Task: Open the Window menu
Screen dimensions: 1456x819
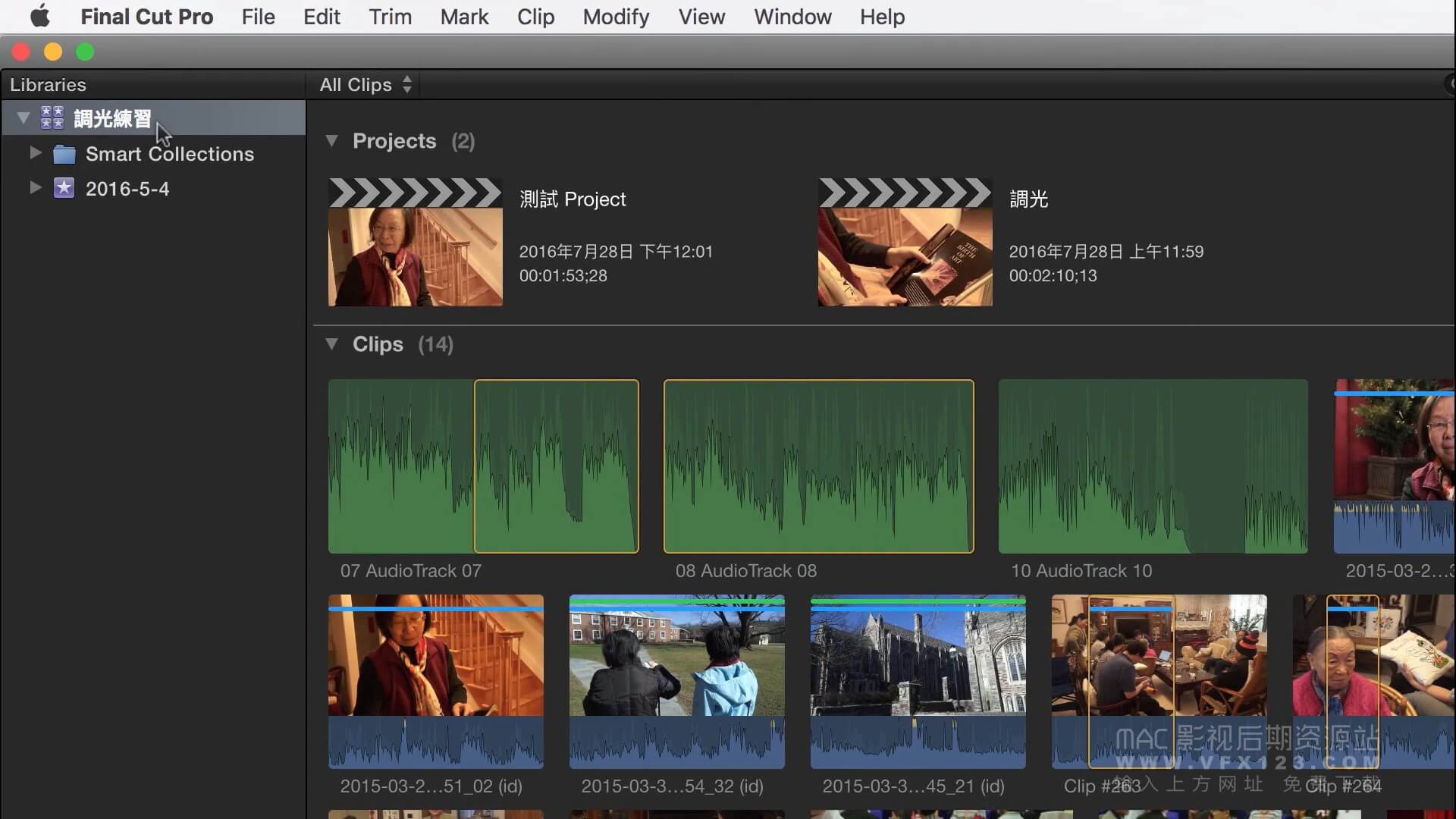Action: (792, 17)
